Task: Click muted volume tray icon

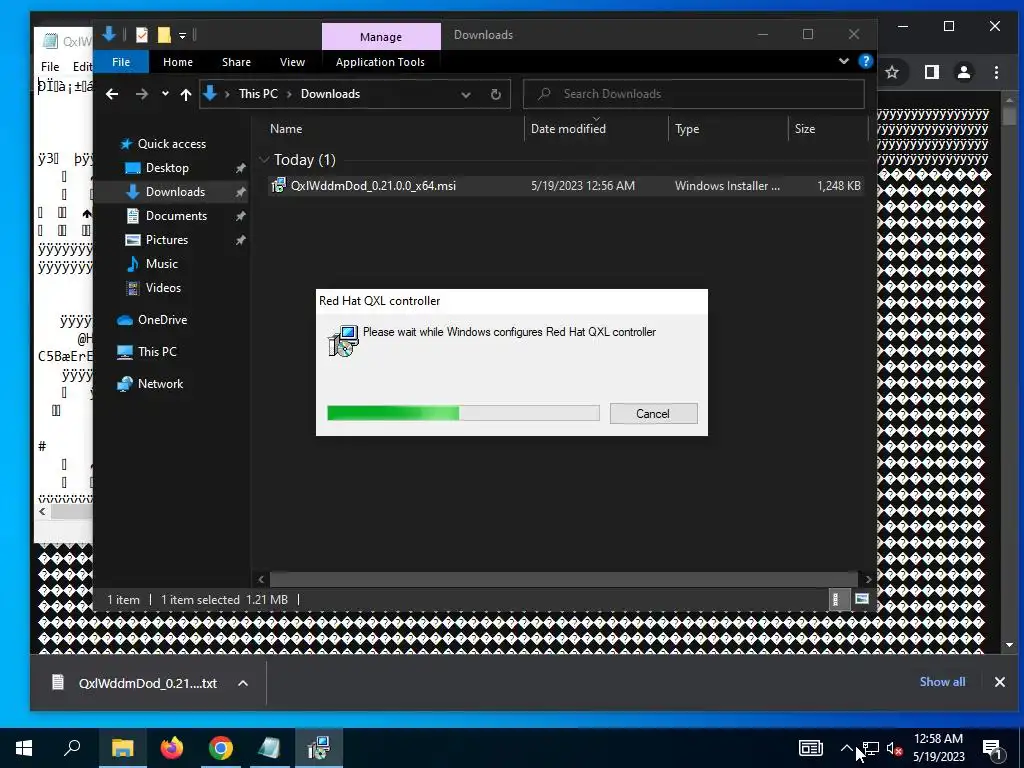Action: [x=894, y=748]
